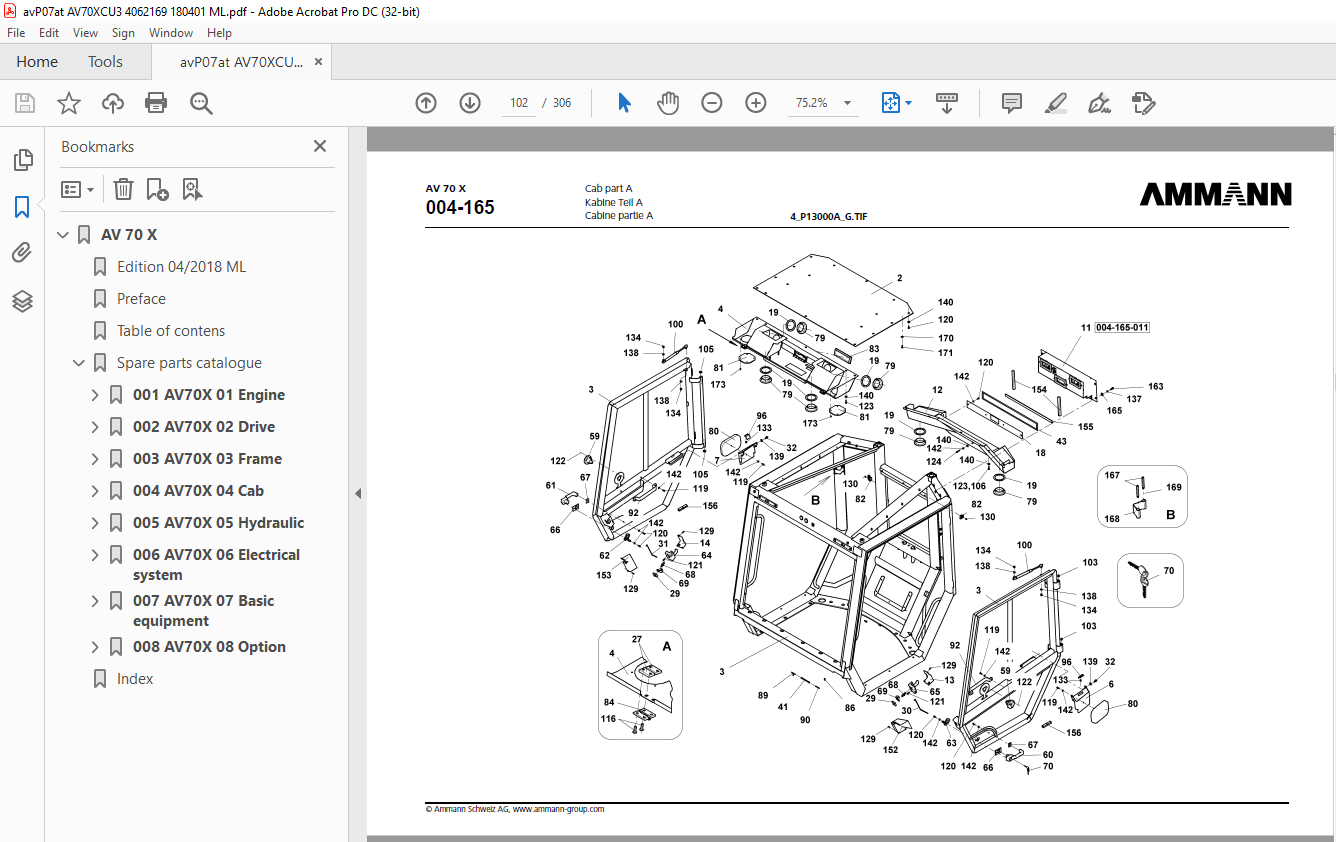Open the Help menu
Image resolution: width=1336 pixels, height=842 pixels.
pyautogui.click(x=219, y=33)
